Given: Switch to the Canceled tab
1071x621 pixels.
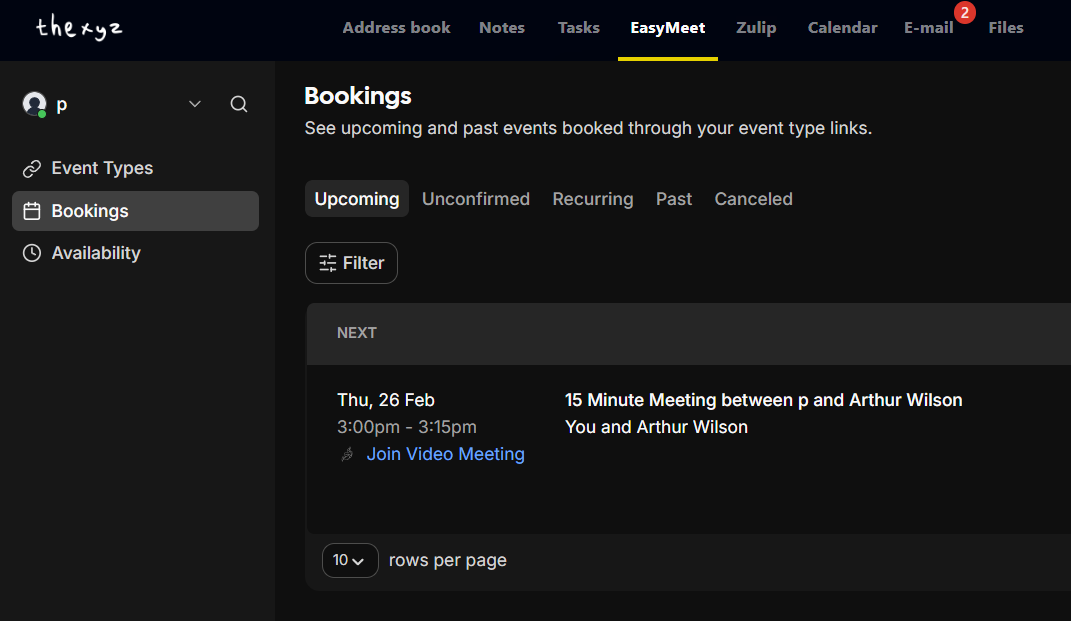Looking at the screenshot, I should click(x=753, y=198).
